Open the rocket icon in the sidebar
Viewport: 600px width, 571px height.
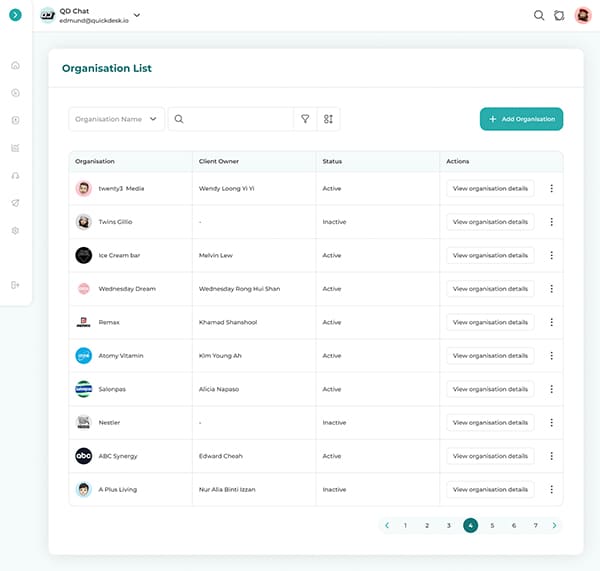pos(15,203)
